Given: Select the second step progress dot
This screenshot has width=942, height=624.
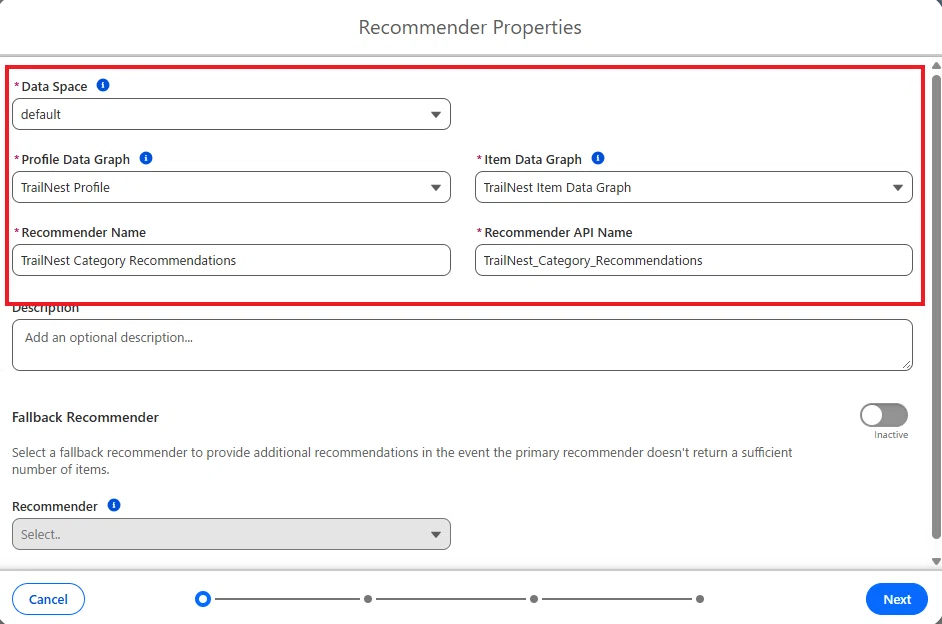Looking at the screenshot, I should [x=368, y=599].
